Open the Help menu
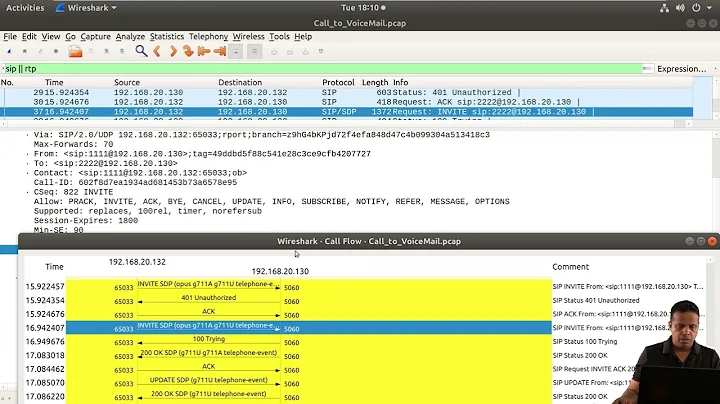 (x=303, y=36)
